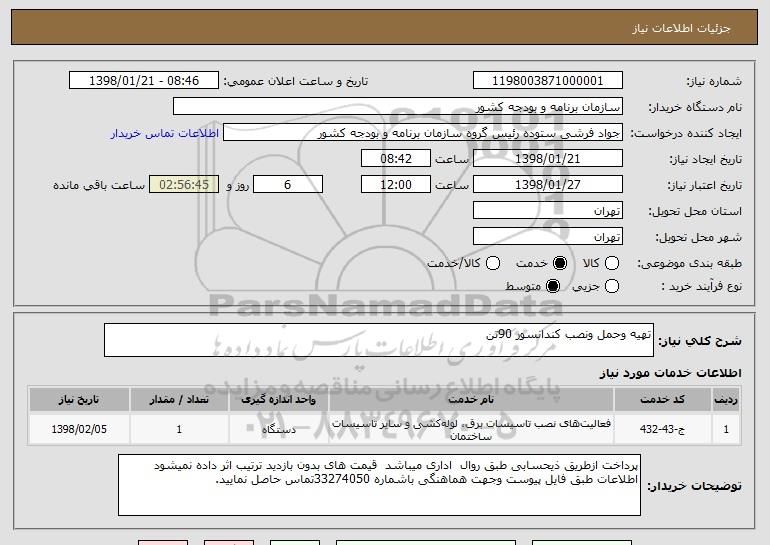Click the public announcement date field
The width and height of the screenshot is (770, 545).
[144, 81]
